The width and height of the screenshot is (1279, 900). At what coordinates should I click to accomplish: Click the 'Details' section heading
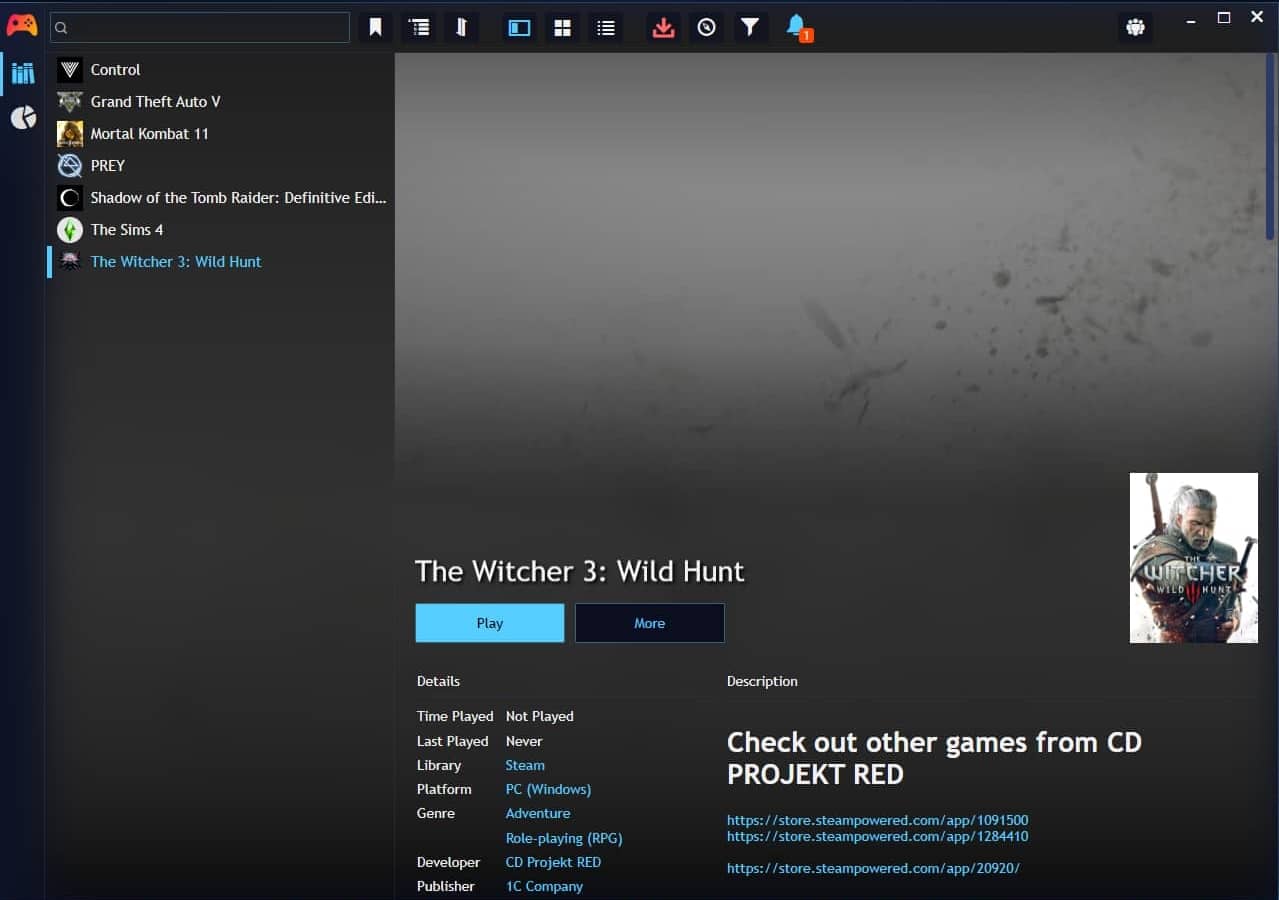pos(438,681)
